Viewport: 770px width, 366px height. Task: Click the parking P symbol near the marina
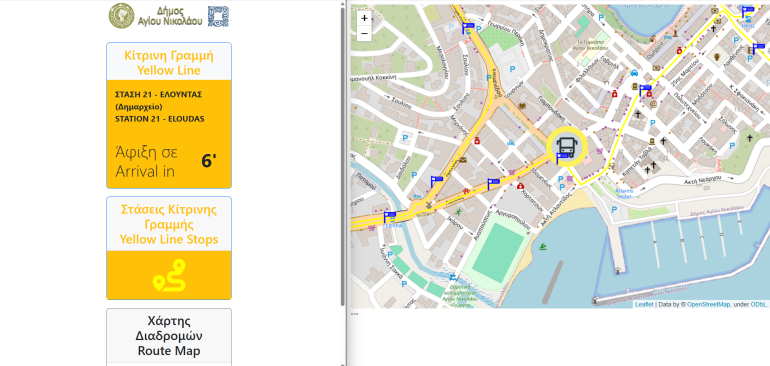point(614,210)
